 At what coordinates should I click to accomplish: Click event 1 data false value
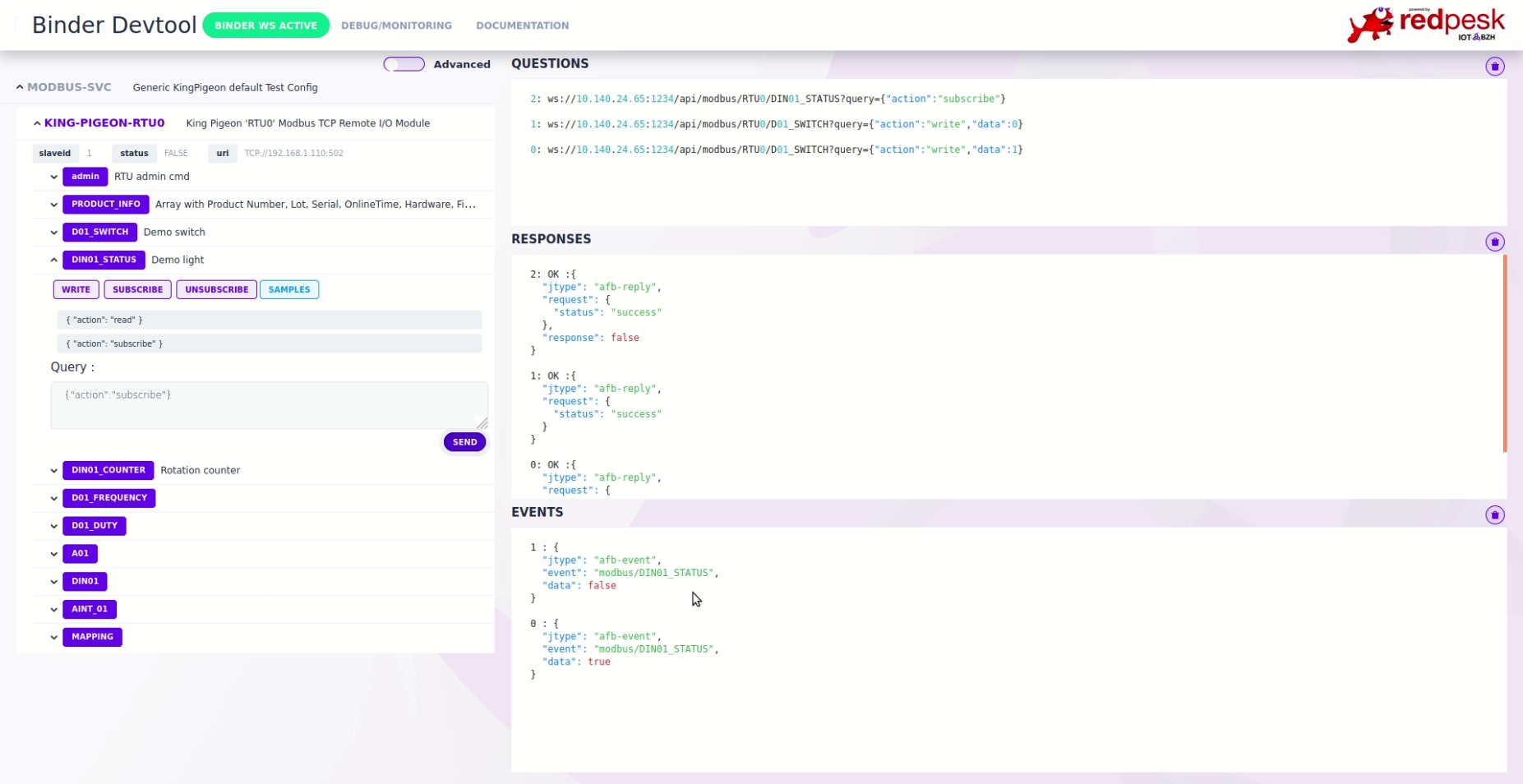tap(602, 586)
